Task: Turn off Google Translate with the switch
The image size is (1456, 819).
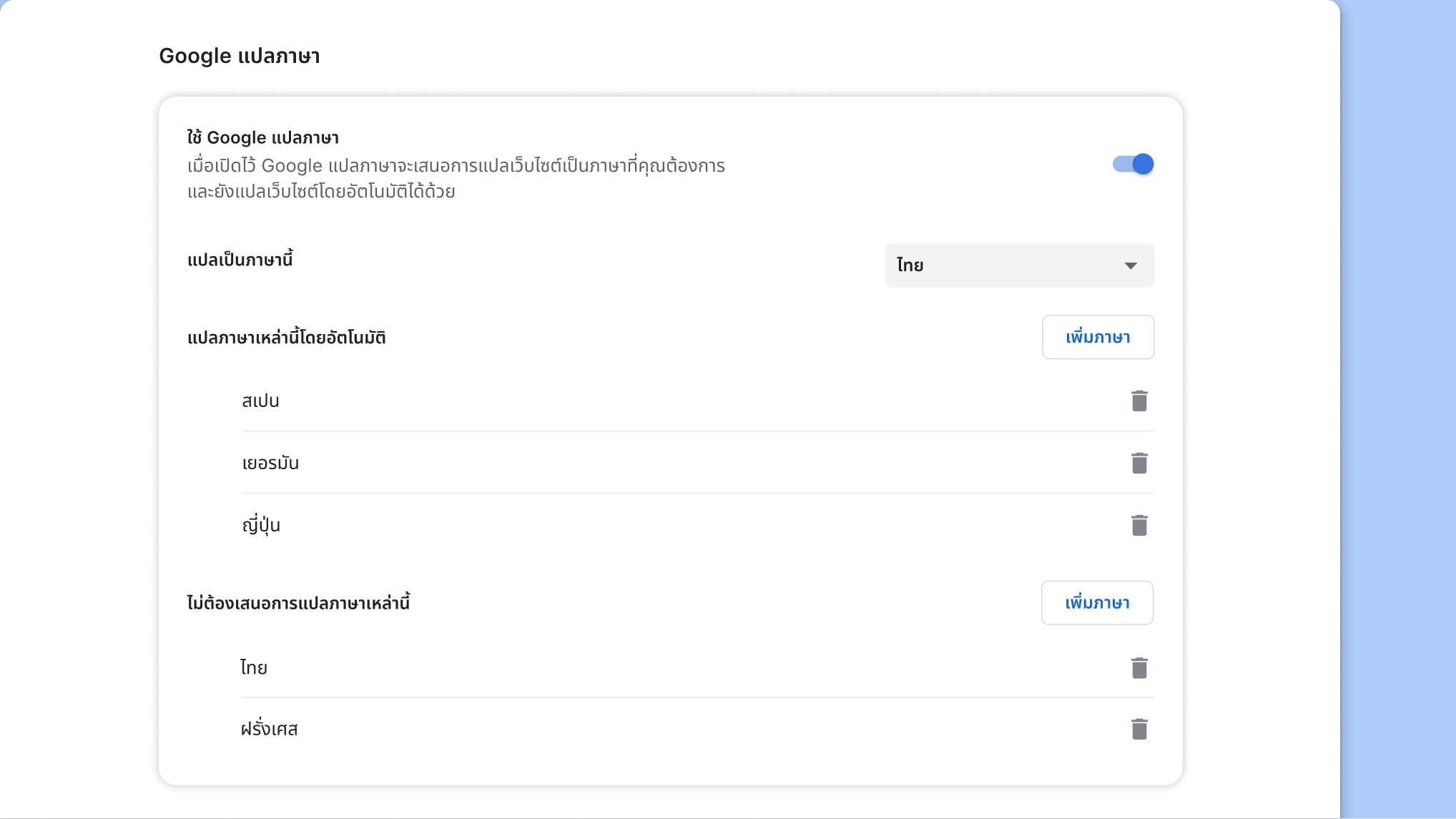Action: [1133, 164]
